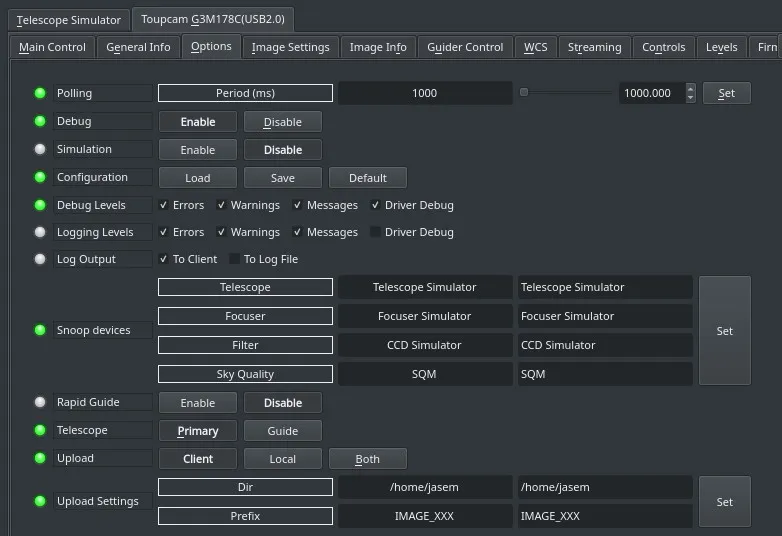Set upload mode to Both

(368, 458)
